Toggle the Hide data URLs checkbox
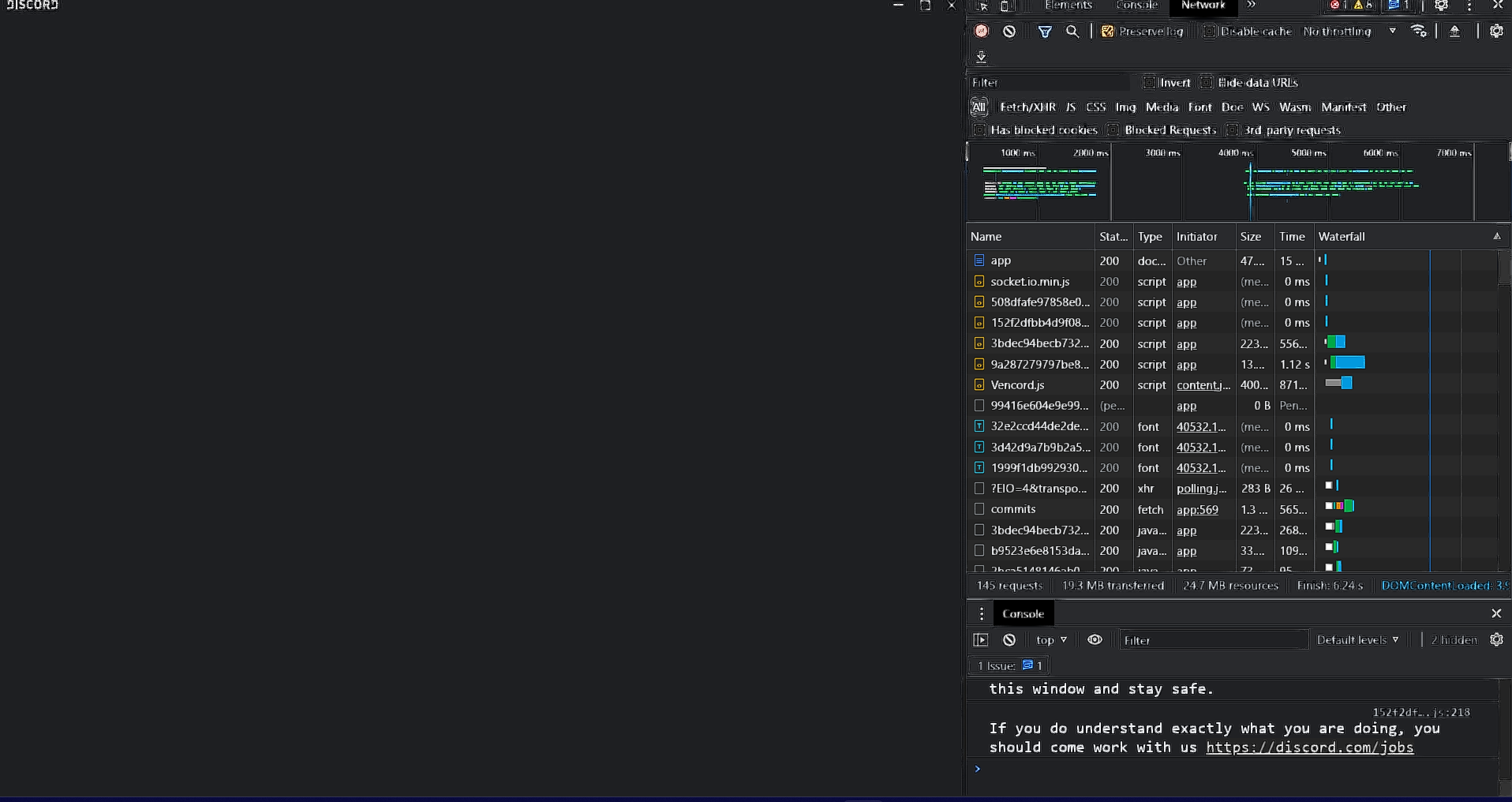This screenshot has height=802, width=1512. tap(1207, 82)
